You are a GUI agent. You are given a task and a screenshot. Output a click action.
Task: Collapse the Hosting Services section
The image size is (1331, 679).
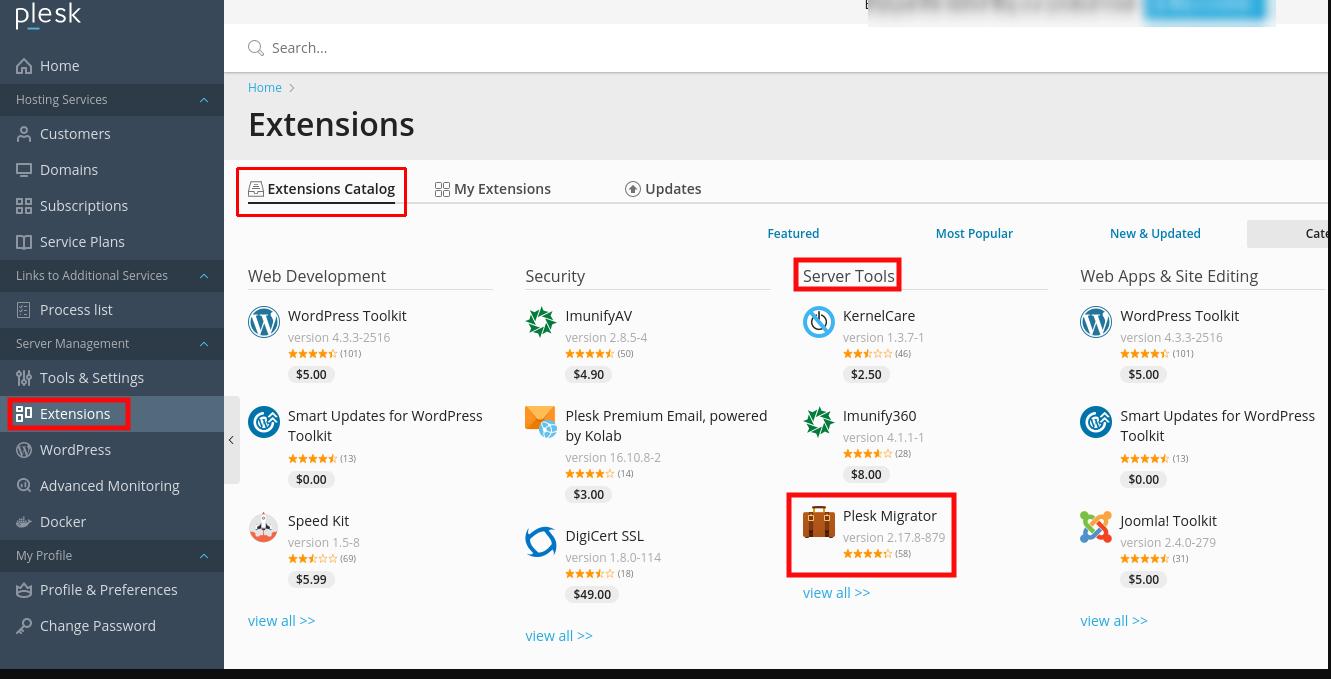coord(204,100)
